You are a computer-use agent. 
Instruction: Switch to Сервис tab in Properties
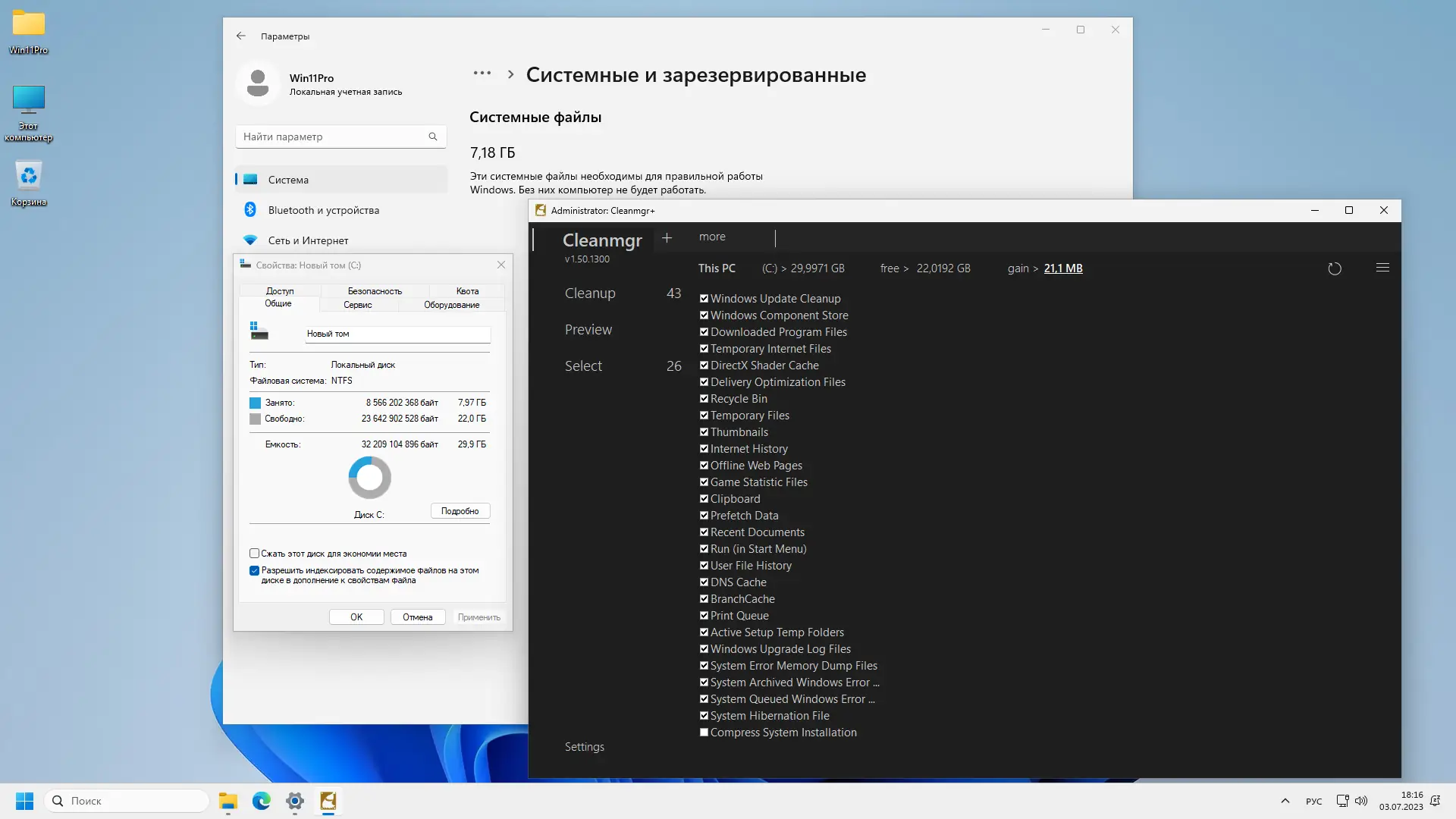(x=357, y=305)
